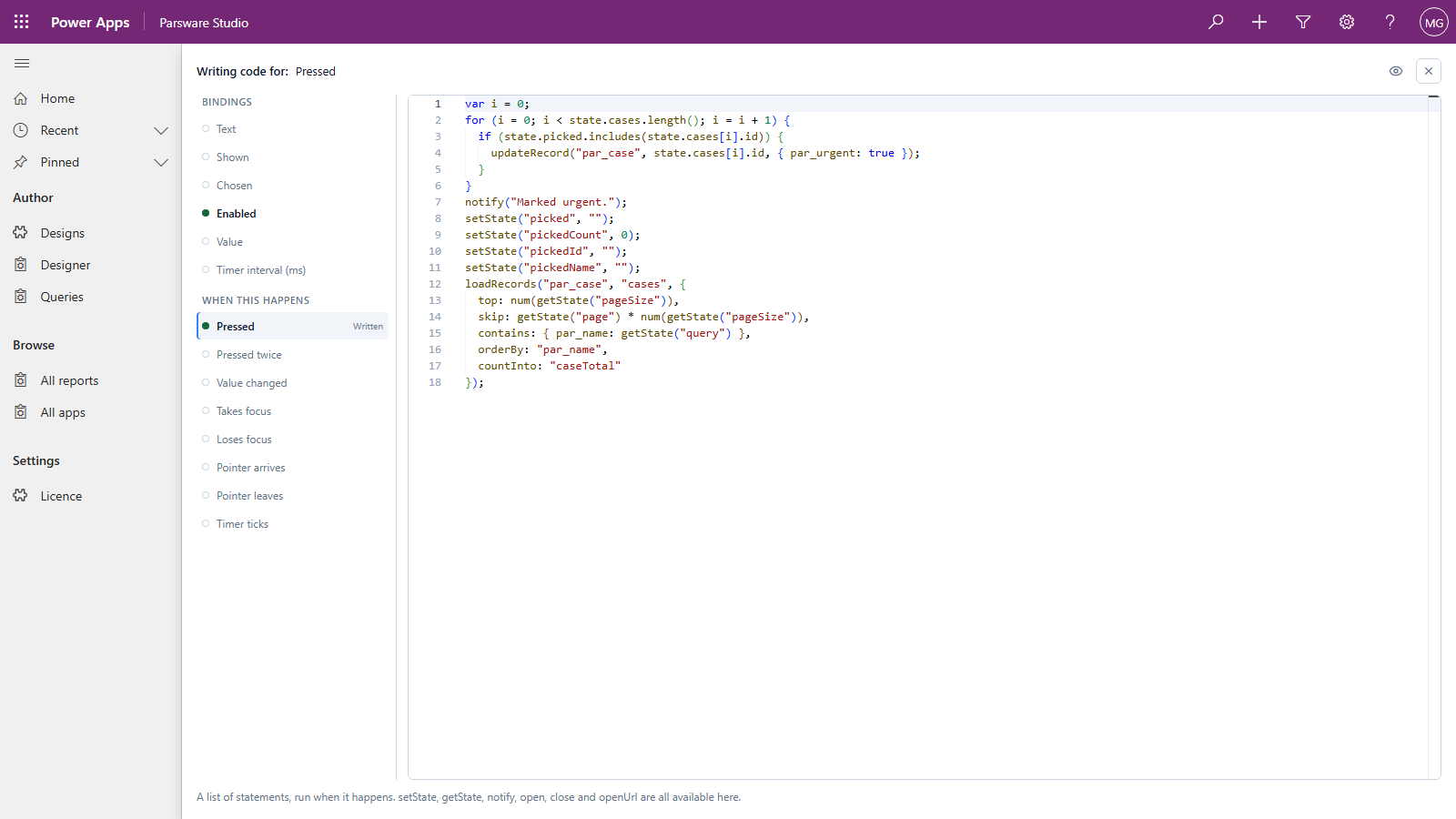Screen dimensions: 1456x819
Task: Click the plus icon in header
Action: click(x=1259, y=22)
